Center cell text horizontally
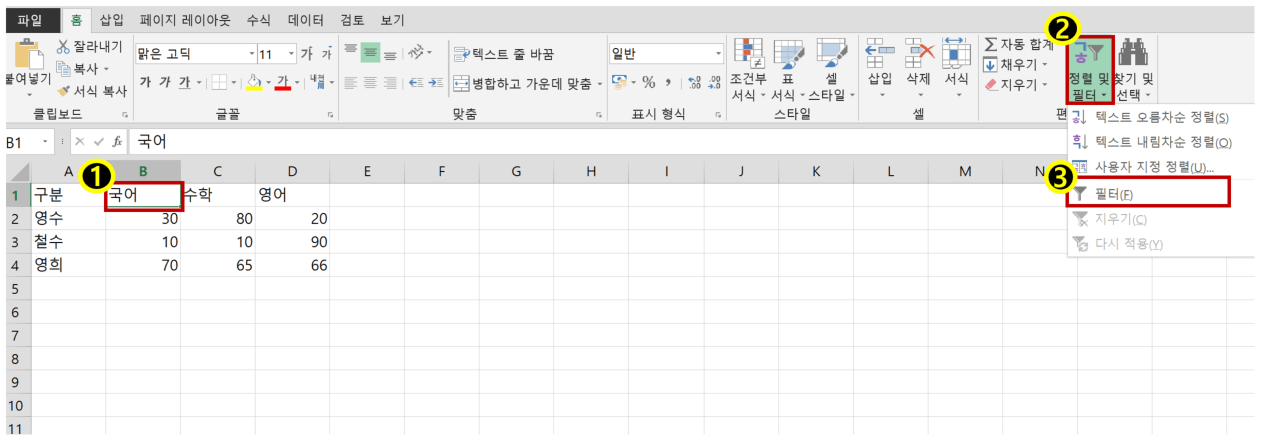 tap(370, 83)
